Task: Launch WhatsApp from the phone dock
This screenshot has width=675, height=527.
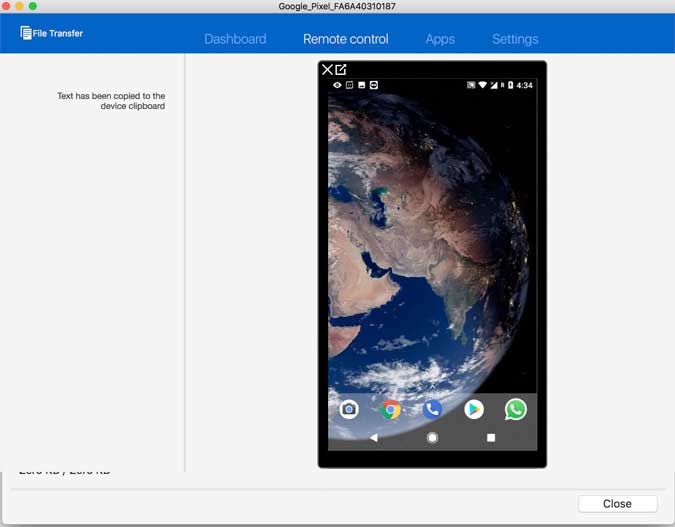Action: (x=515, y=409)
